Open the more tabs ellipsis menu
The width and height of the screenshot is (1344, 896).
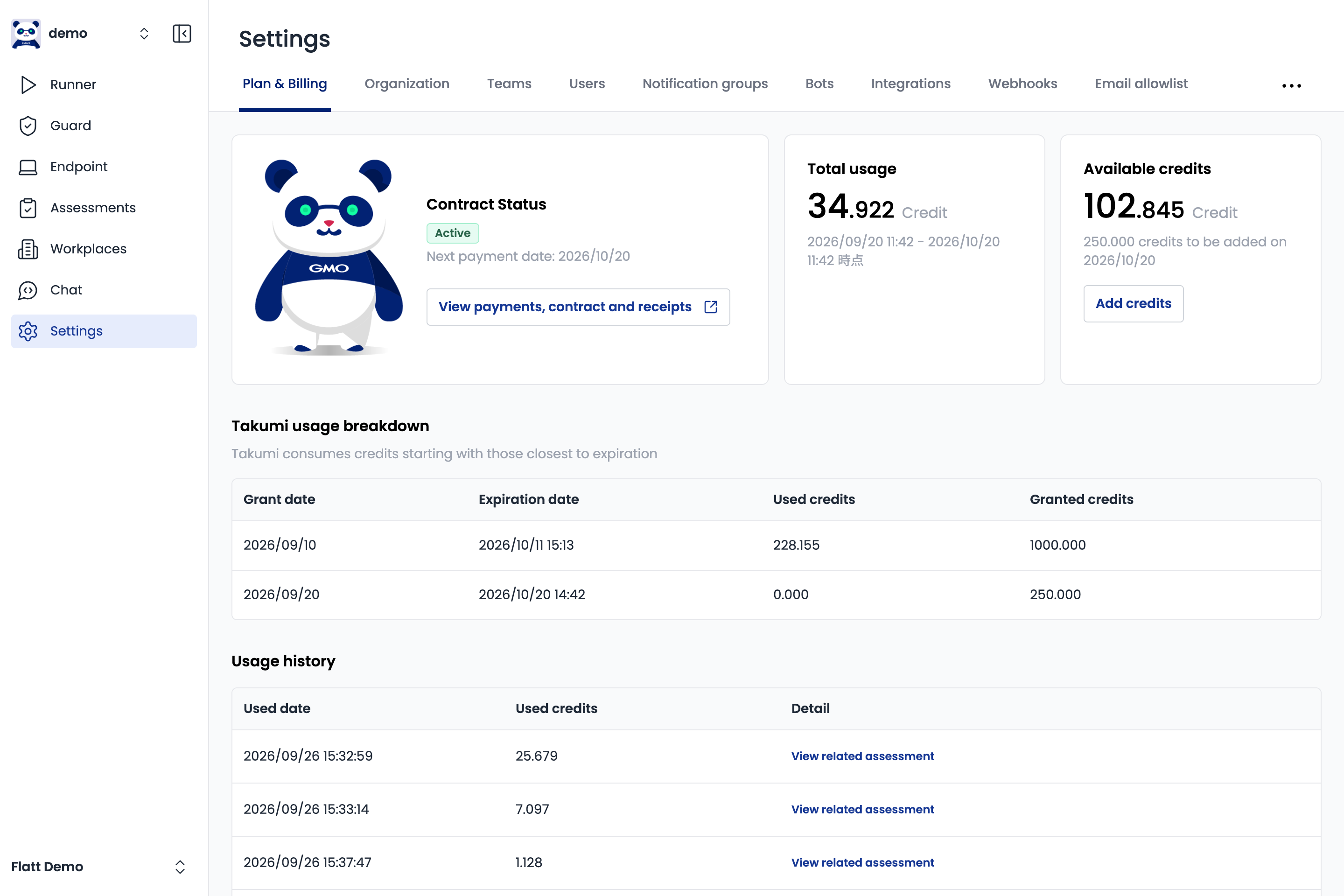(1291, 86)
